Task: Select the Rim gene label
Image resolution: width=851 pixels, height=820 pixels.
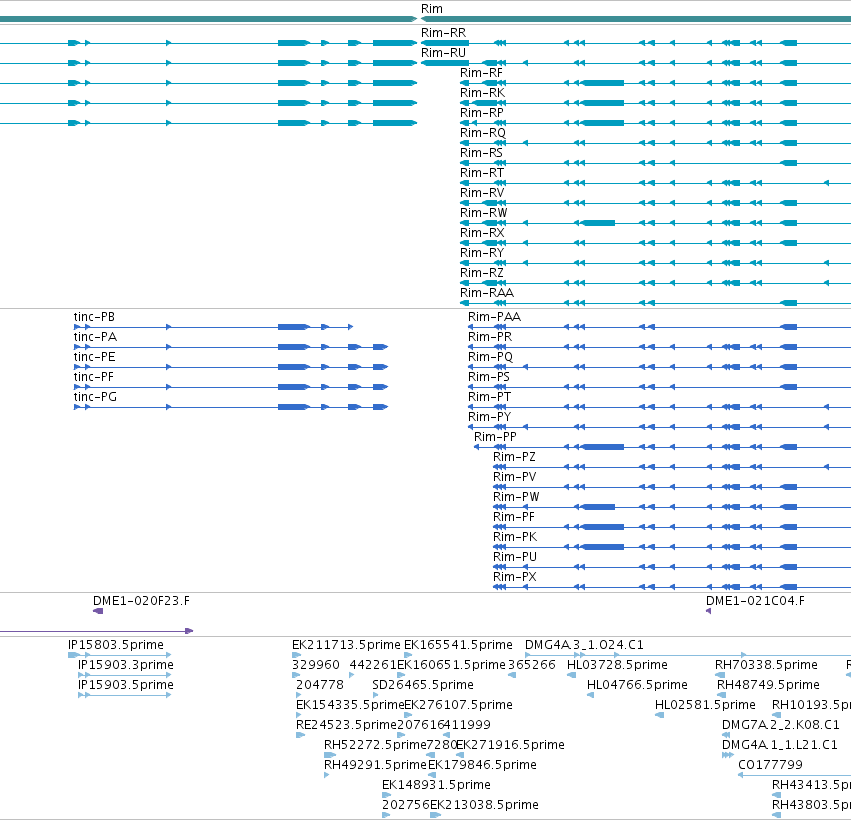Action: pos(431,9)
